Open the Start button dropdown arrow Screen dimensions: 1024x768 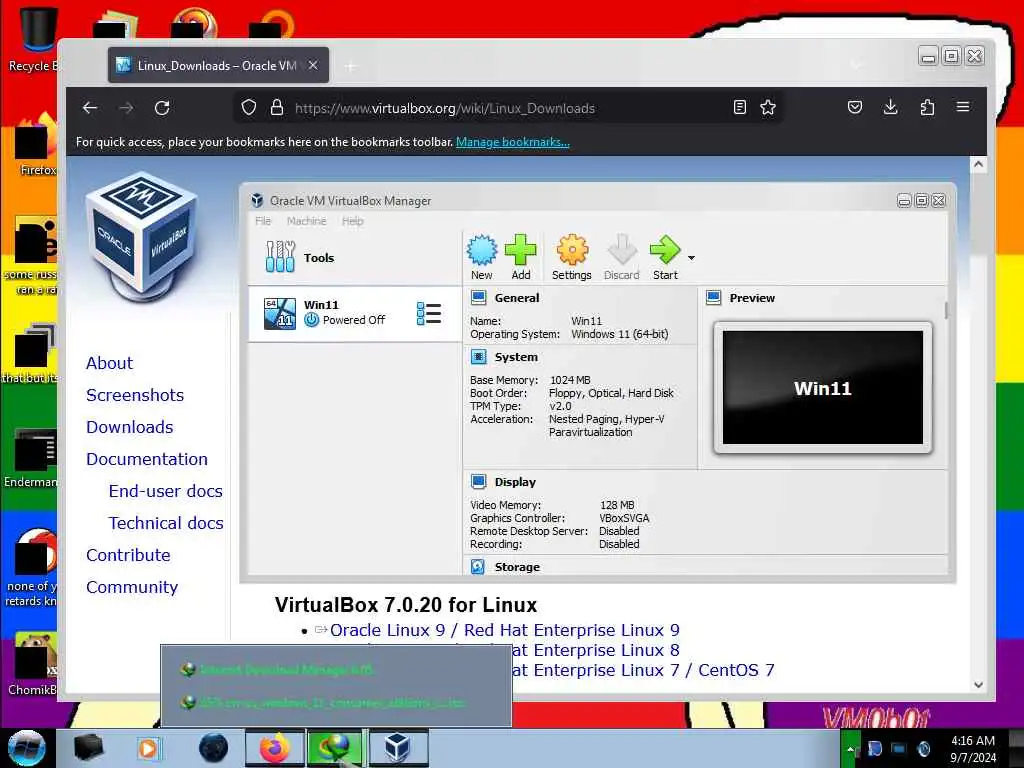pyautogui.click(x=691, y=258)
